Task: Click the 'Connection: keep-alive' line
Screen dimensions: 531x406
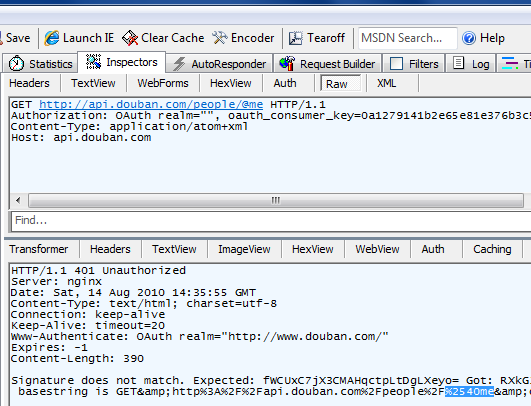Action: coord(88,314)
